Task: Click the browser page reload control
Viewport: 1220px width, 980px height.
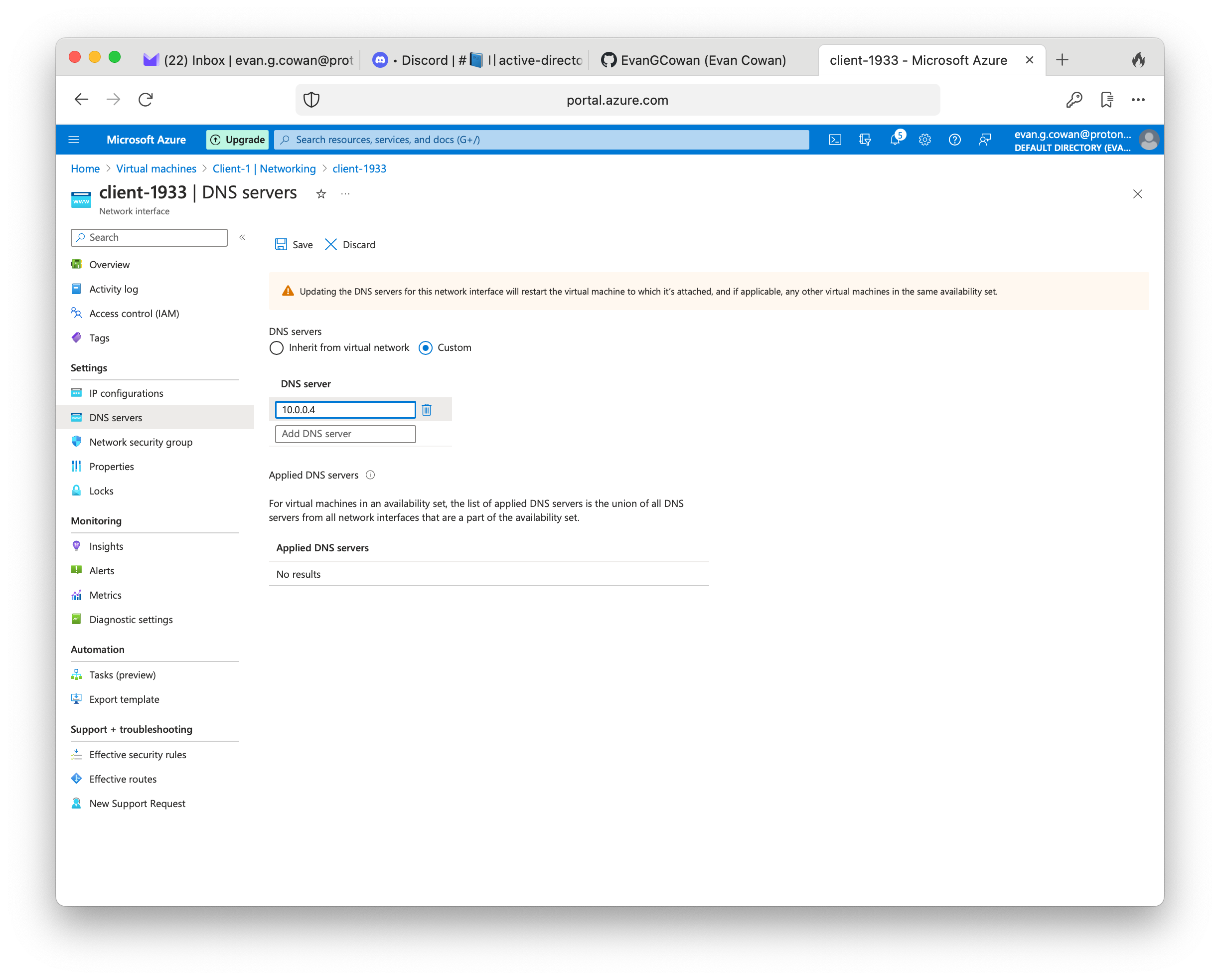Action: click(145, 99)
